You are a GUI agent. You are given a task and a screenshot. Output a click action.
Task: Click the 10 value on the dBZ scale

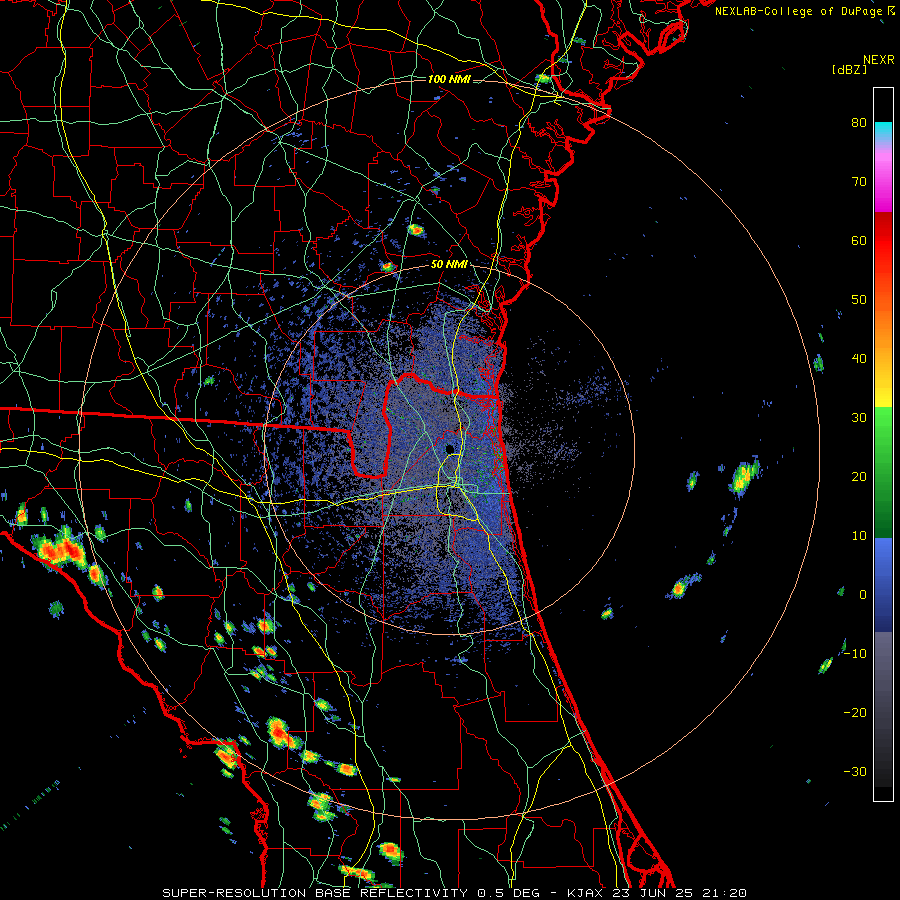[x=859, y=536]
